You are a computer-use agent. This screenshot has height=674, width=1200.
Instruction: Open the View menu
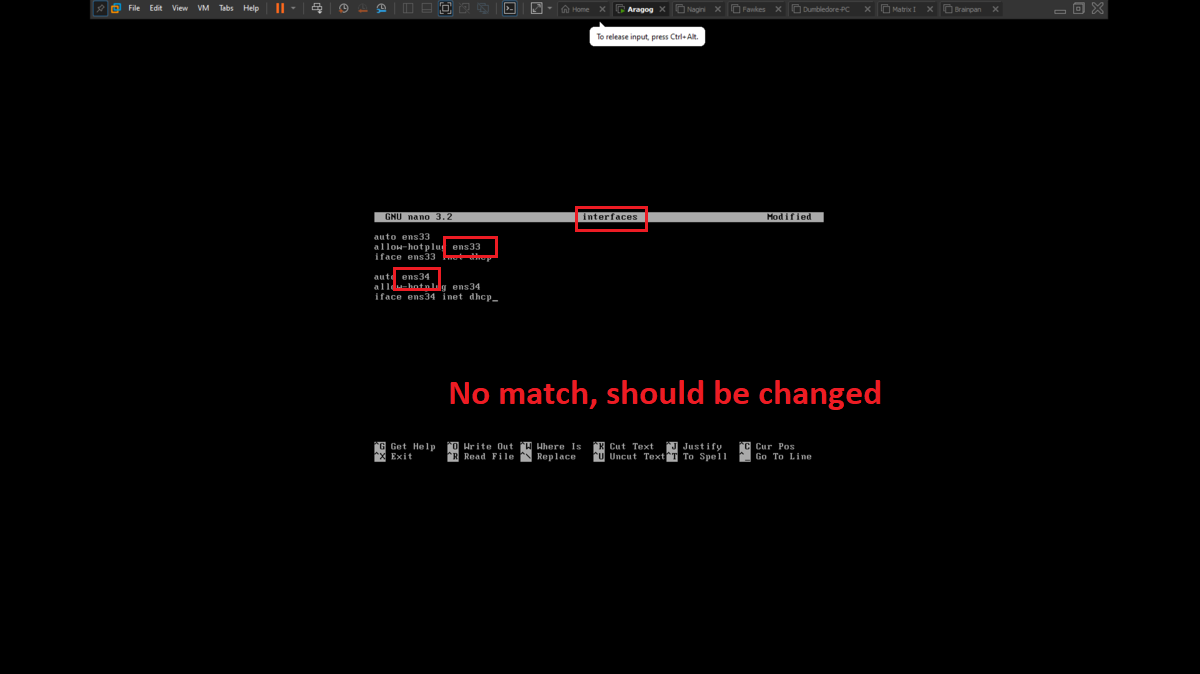click(180, 8)
